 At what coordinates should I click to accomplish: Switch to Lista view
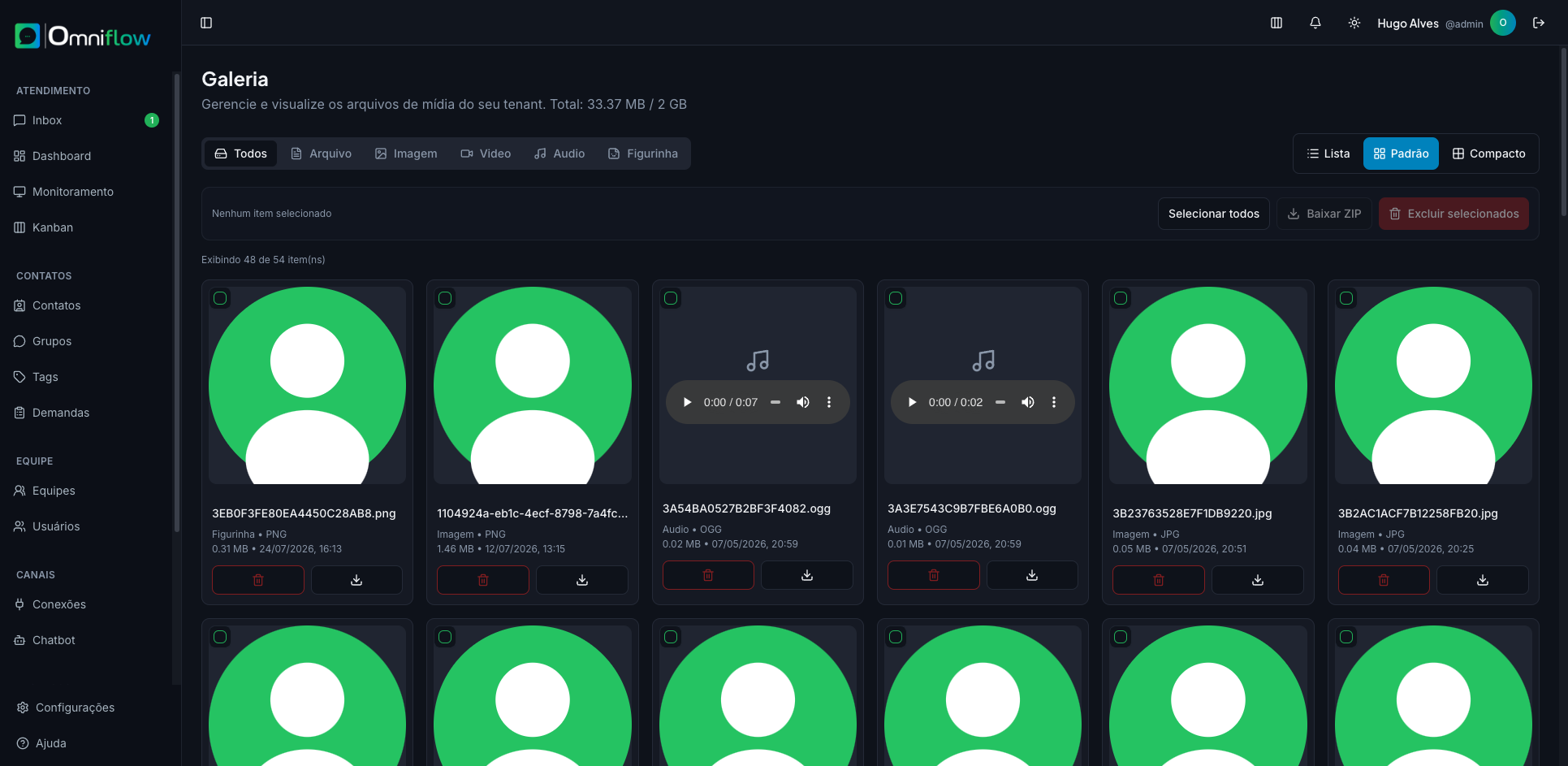point(1328,154)
